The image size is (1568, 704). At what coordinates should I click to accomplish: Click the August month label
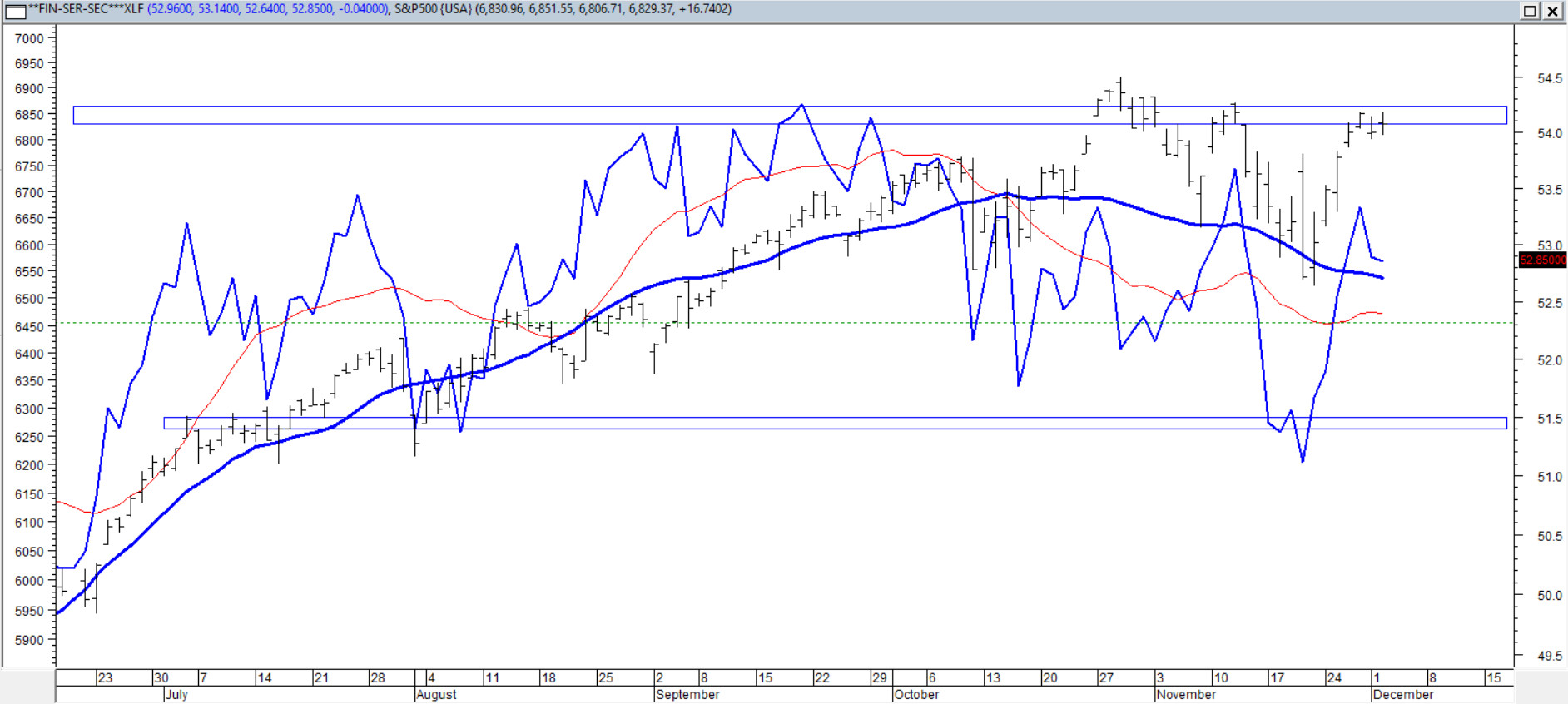click(436, 695)
